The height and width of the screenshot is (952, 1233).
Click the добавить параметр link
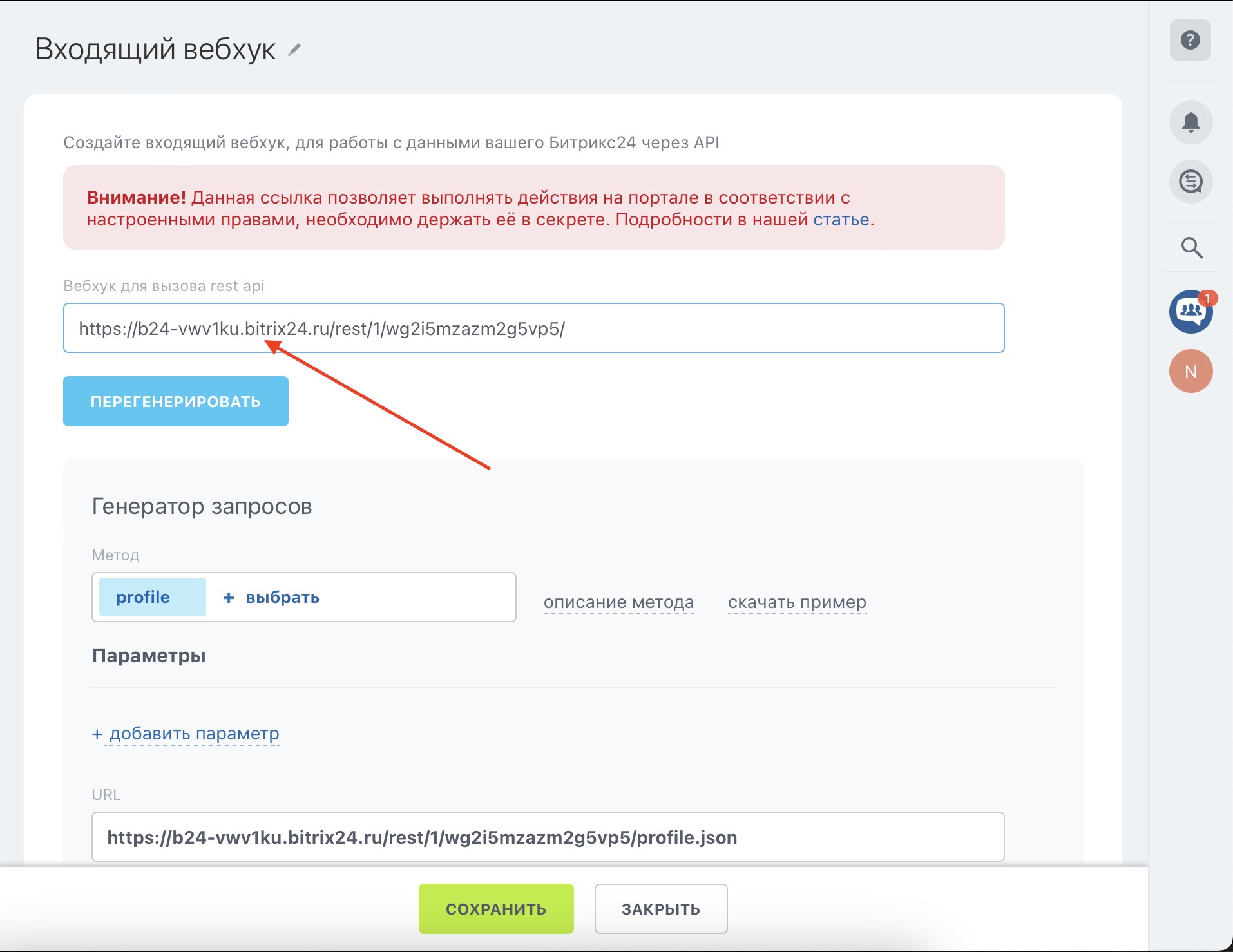pyautogui.click(x=186, y=734)
